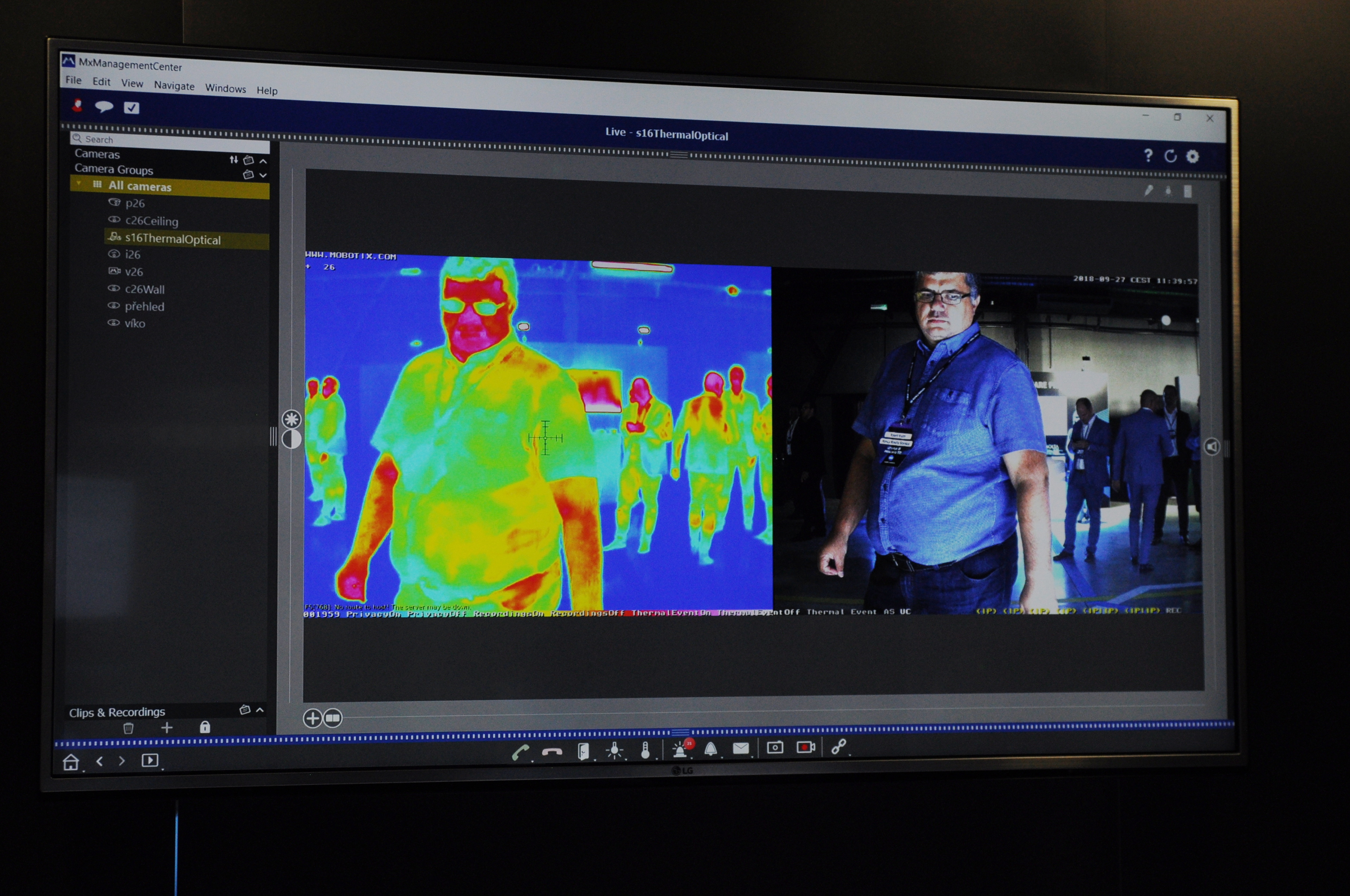The width and height of the screenshot is (1350, 896).
Task: Toggle the checkmark icon in top toolbar
Action: click(131, 108)
